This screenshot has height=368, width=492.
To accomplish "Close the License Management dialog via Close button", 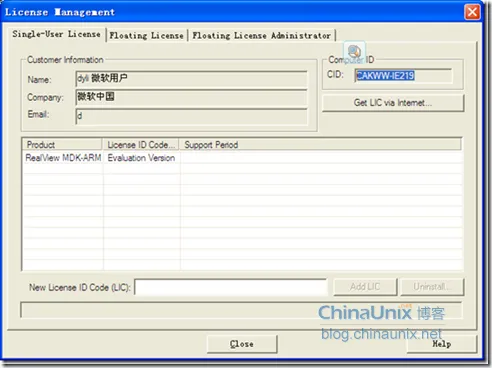I will coord(242,344).
